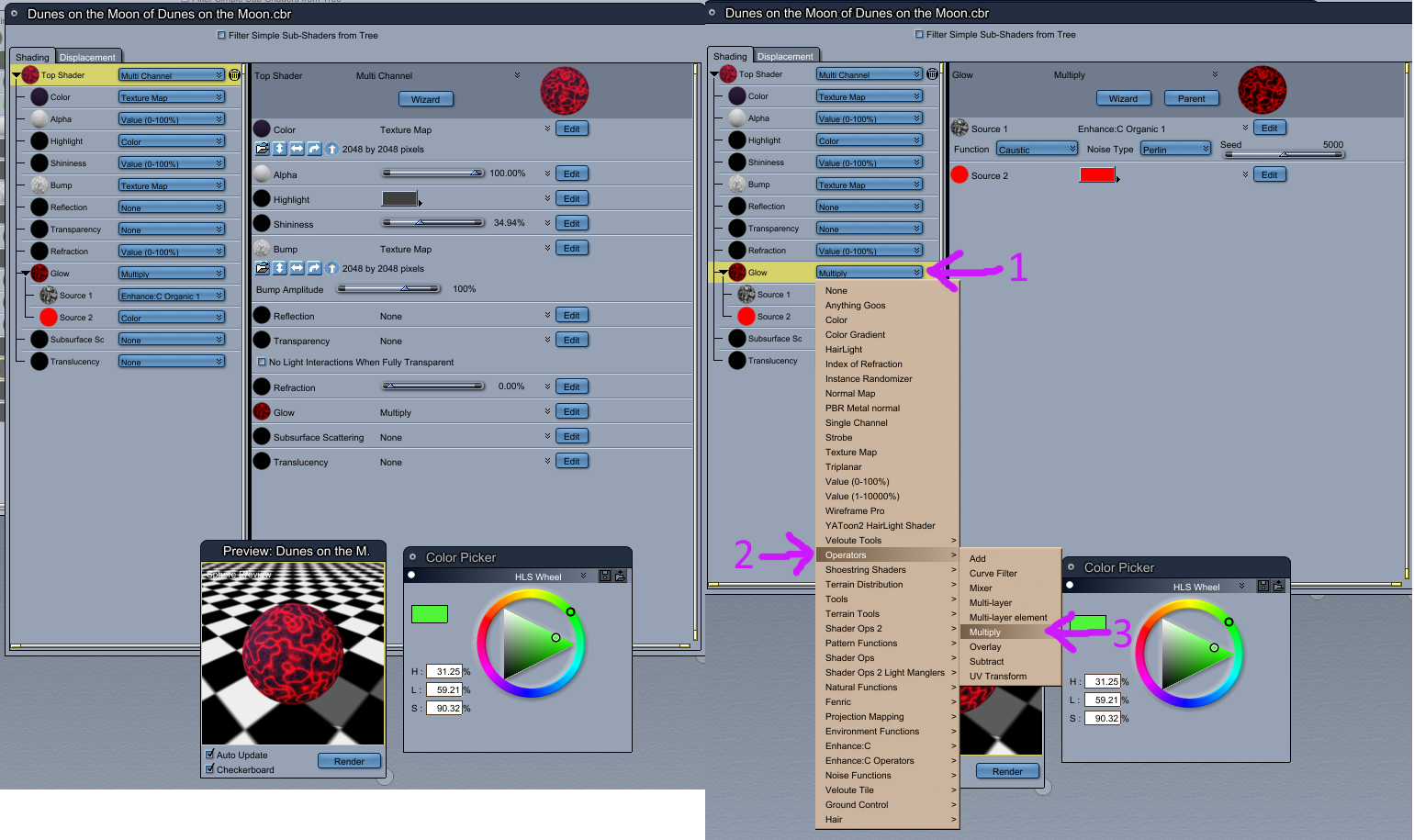Open Noise Type Perlin dropdown
The image size is (1414, 840).
click(x=1176, y=149)
